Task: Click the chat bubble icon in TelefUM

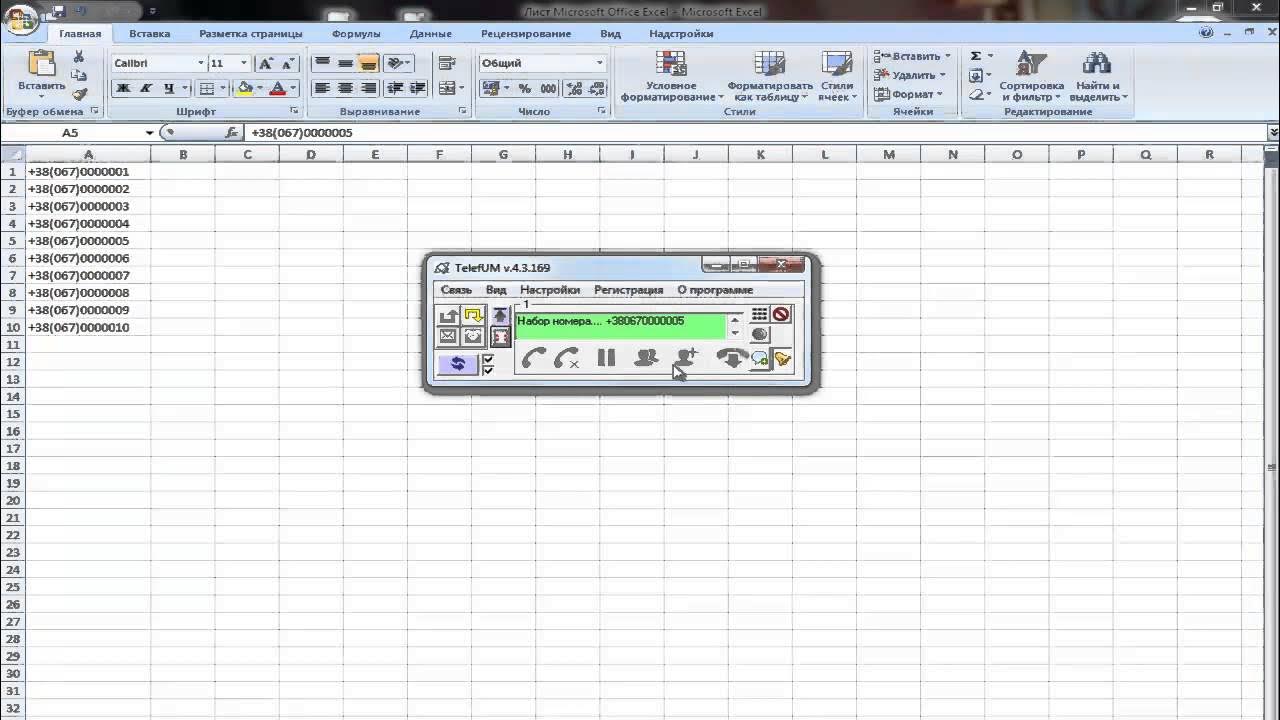Action: pos(760,359)
